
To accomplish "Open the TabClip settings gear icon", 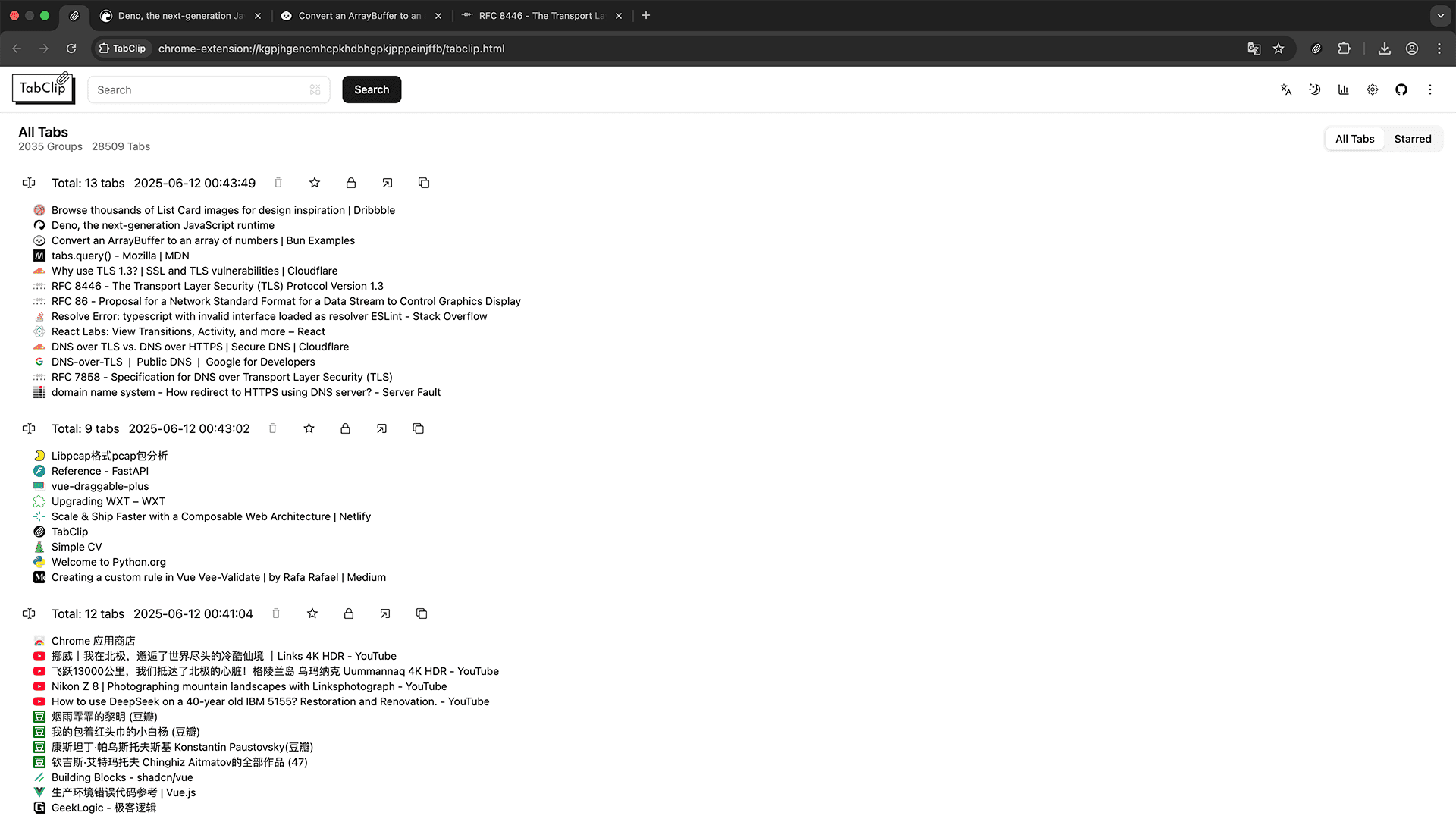I will 1373,89.
